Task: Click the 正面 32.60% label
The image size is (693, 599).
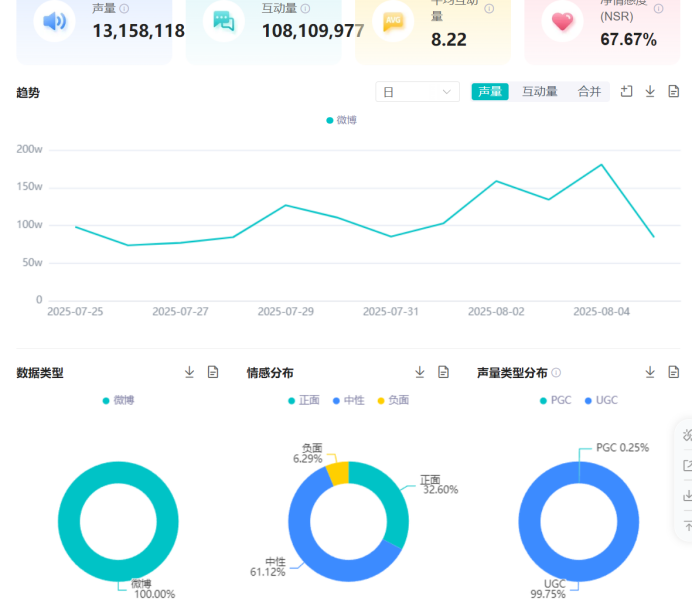Action: point(439,485)
